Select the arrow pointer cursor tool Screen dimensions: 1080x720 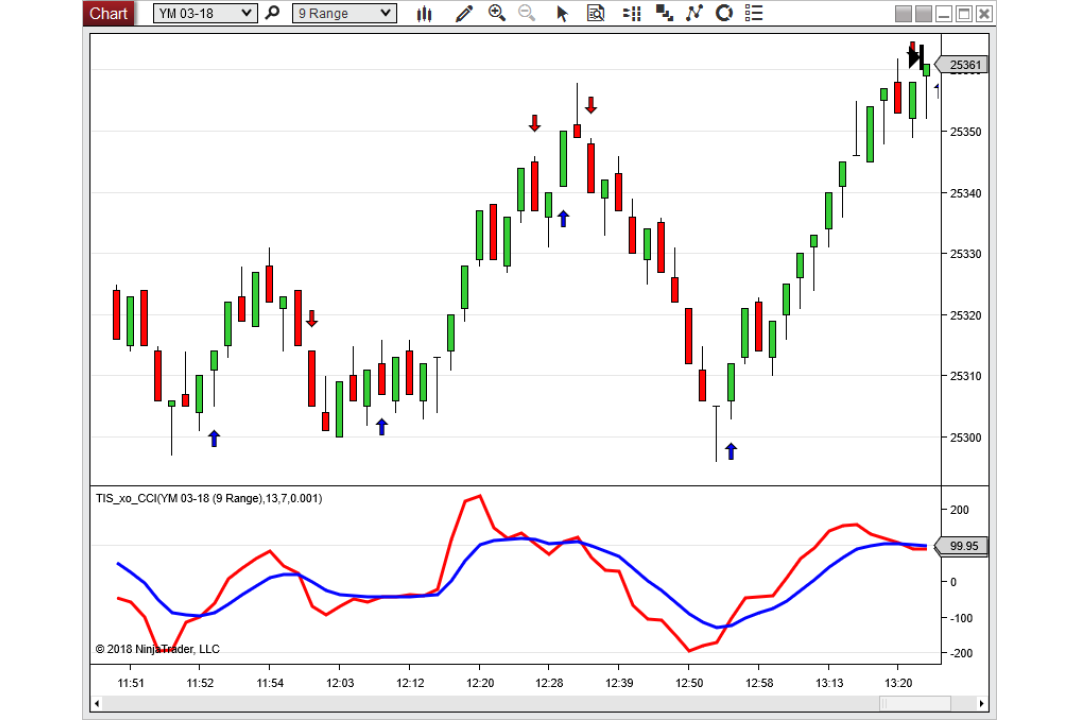(562, 13)
